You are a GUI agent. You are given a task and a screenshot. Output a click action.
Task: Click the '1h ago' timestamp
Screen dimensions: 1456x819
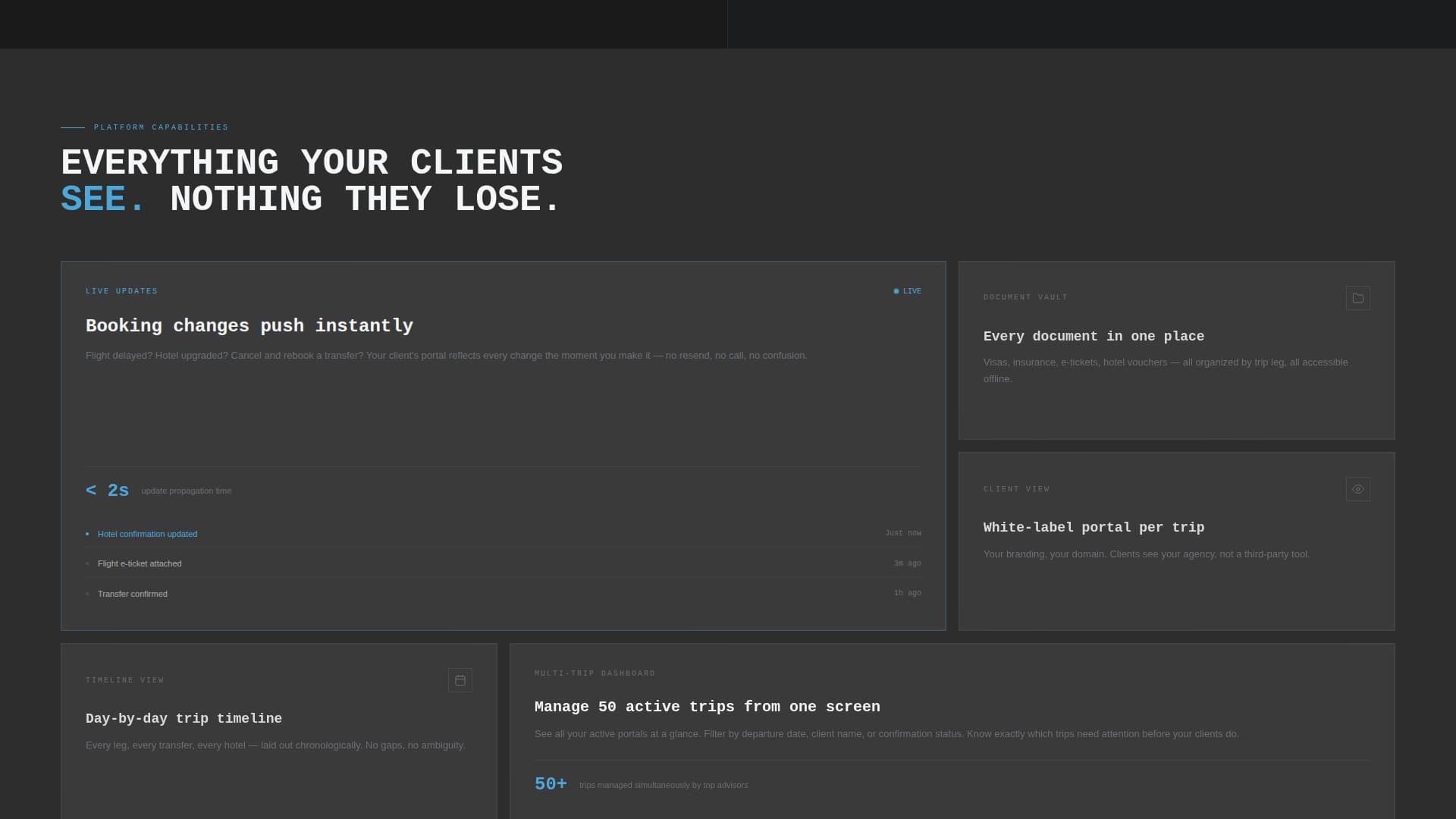(x=907, y=593)
